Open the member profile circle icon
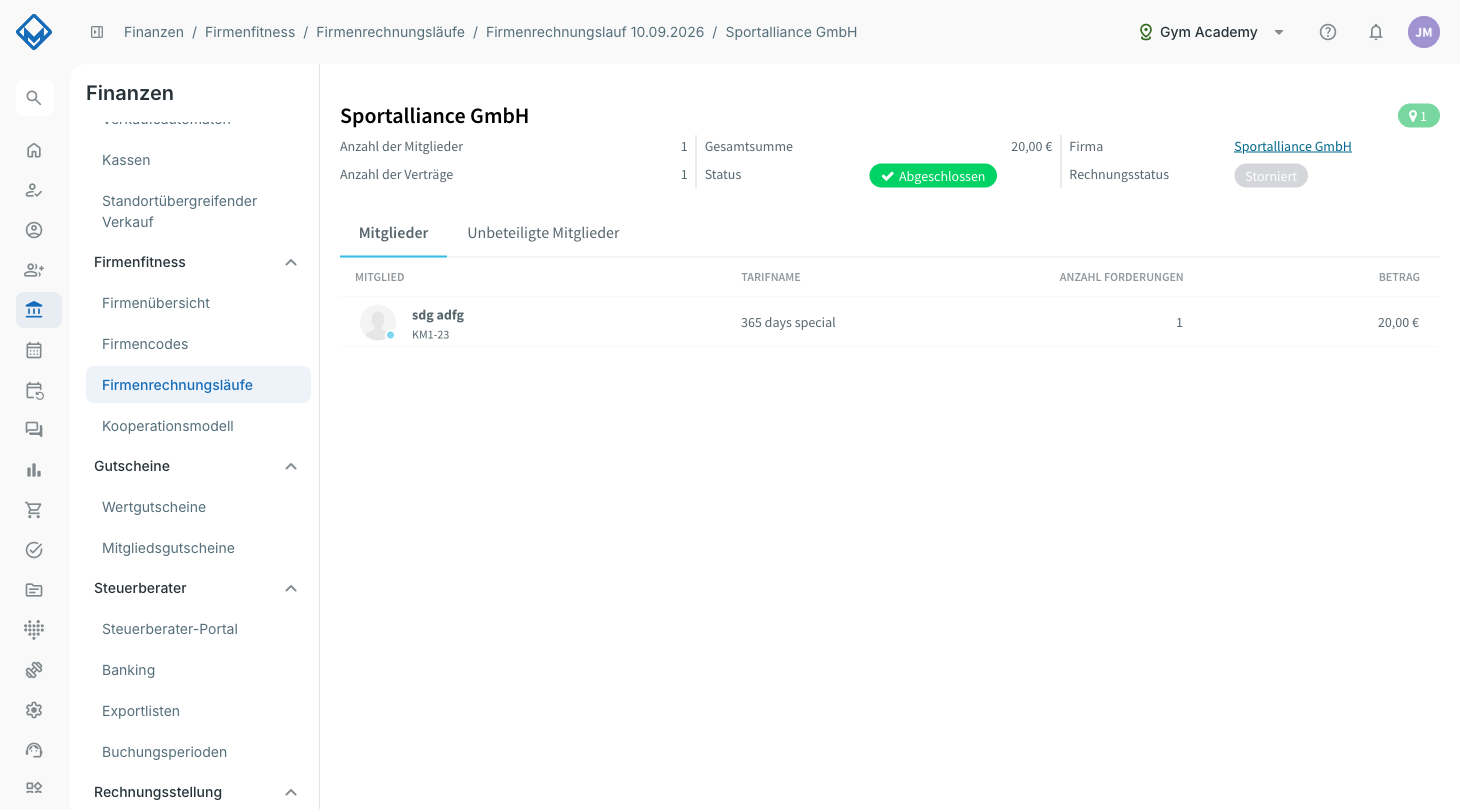This screenshot has height=809, width=1460. (34, 230)
